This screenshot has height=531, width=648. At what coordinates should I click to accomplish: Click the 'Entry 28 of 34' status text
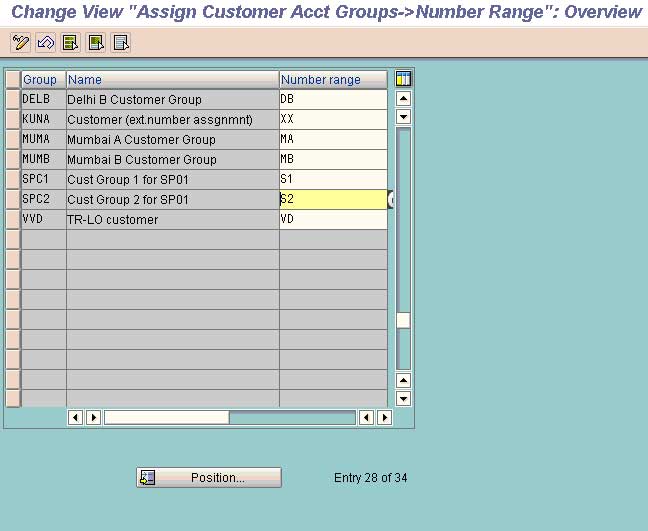370,478
